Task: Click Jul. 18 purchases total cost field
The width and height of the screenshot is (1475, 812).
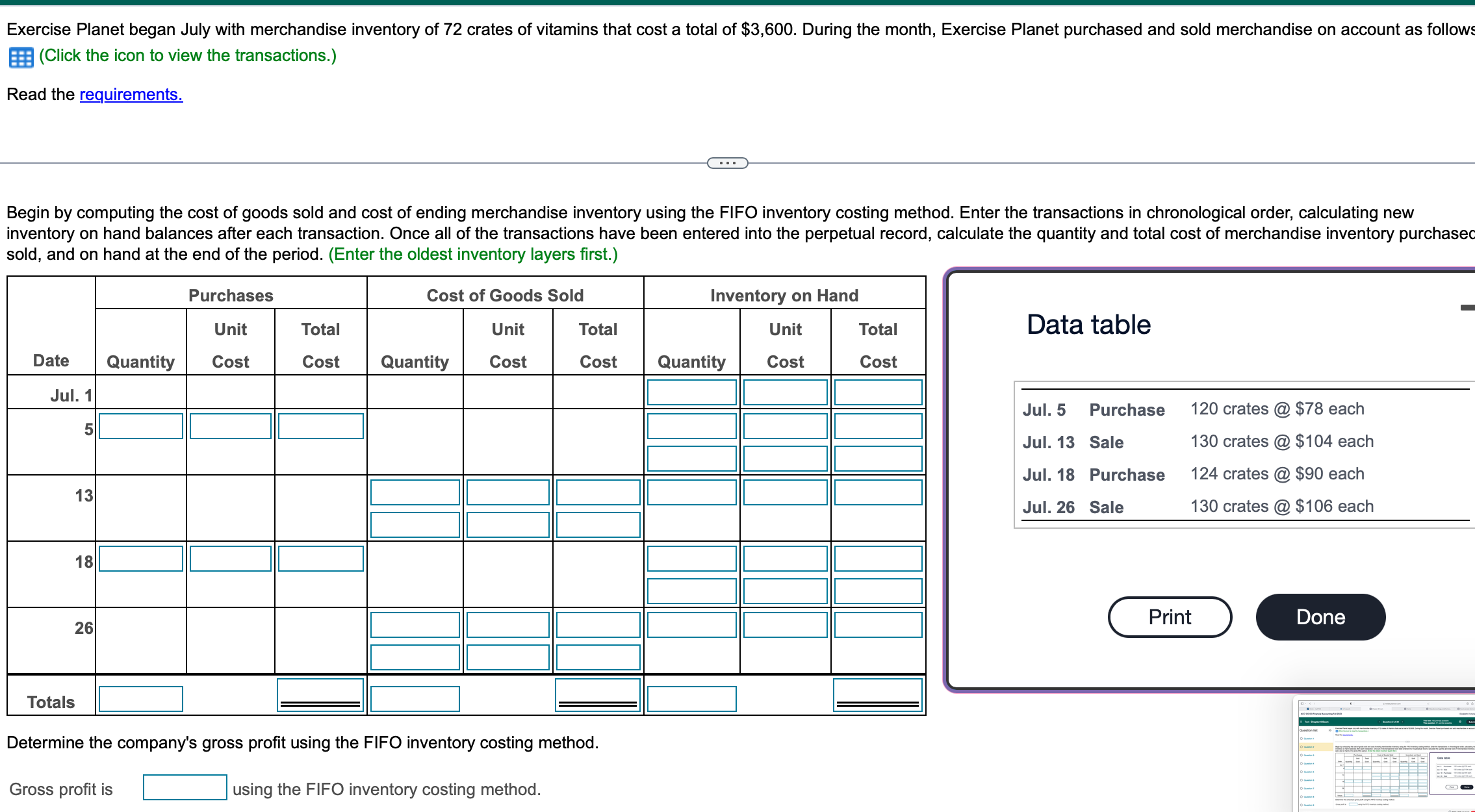Action: (320, 559)
